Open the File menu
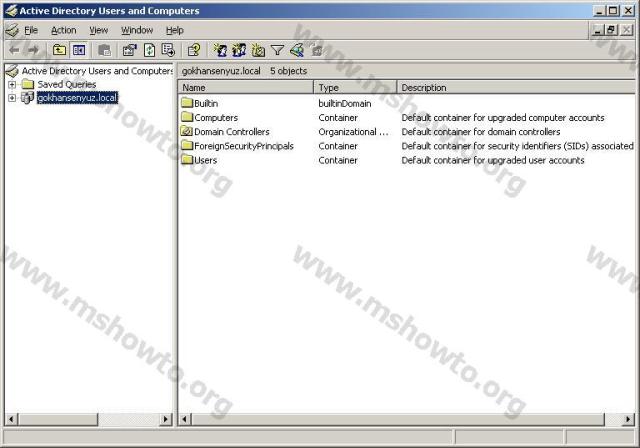The height and width of the screenshot is (448, 640). 31,30
